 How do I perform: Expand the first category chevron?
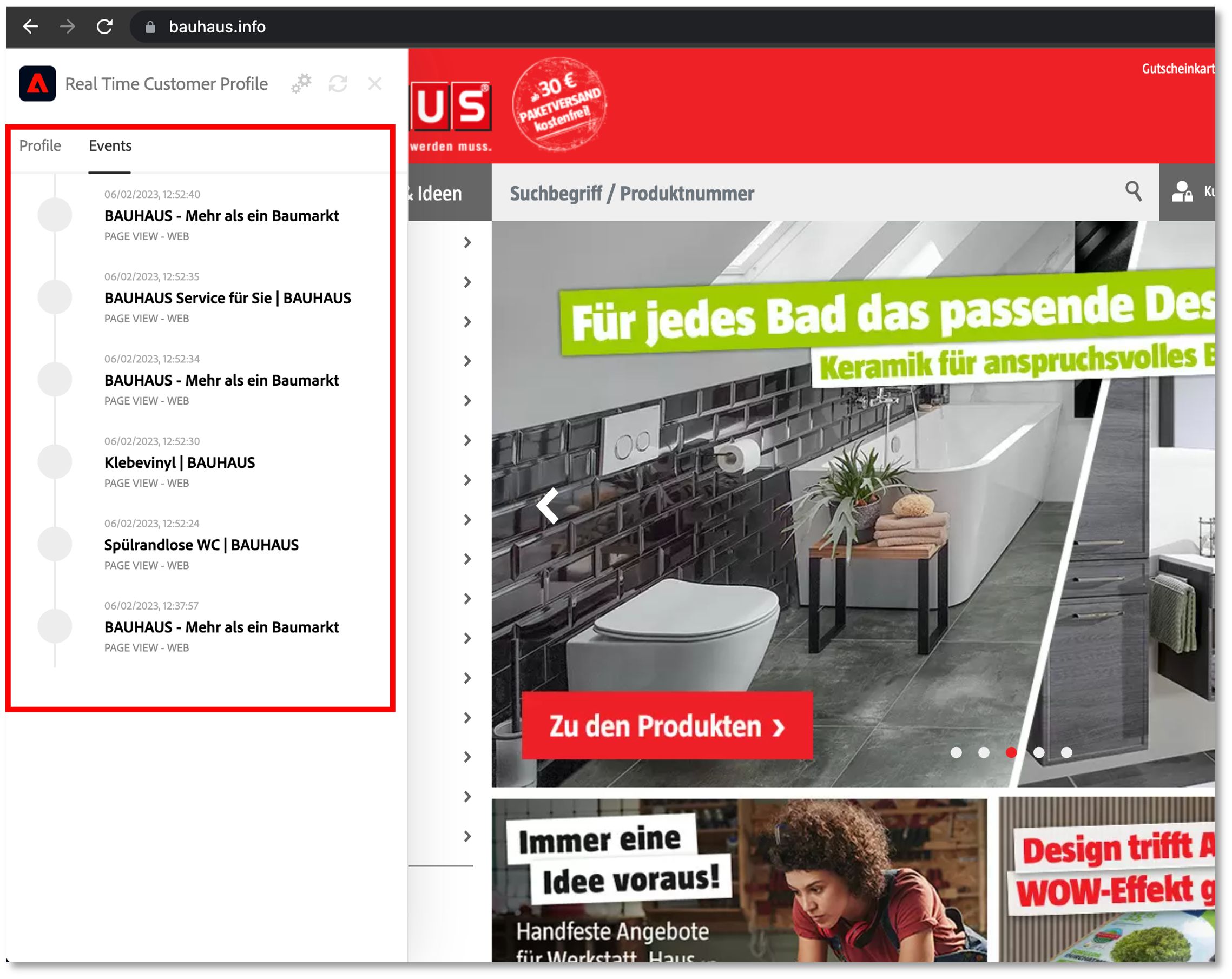467,243
